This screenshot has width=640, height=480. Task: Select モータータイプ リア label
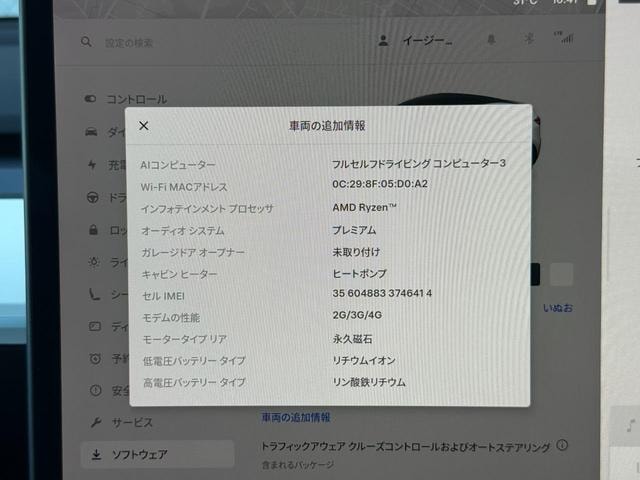pos(184,339)
